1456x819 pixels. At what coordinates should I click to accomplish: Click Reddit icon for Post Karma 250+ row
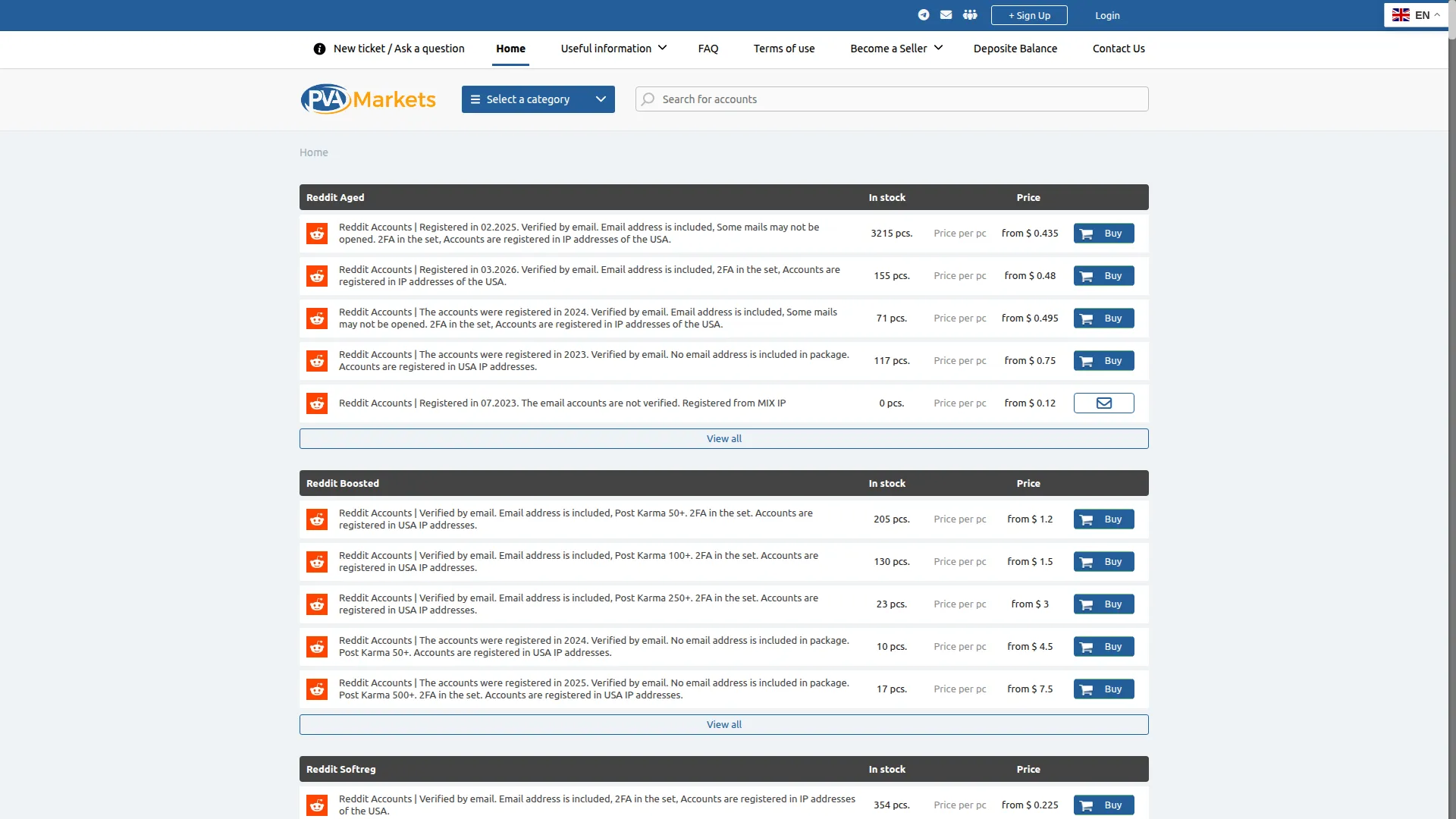click(317, 604)
